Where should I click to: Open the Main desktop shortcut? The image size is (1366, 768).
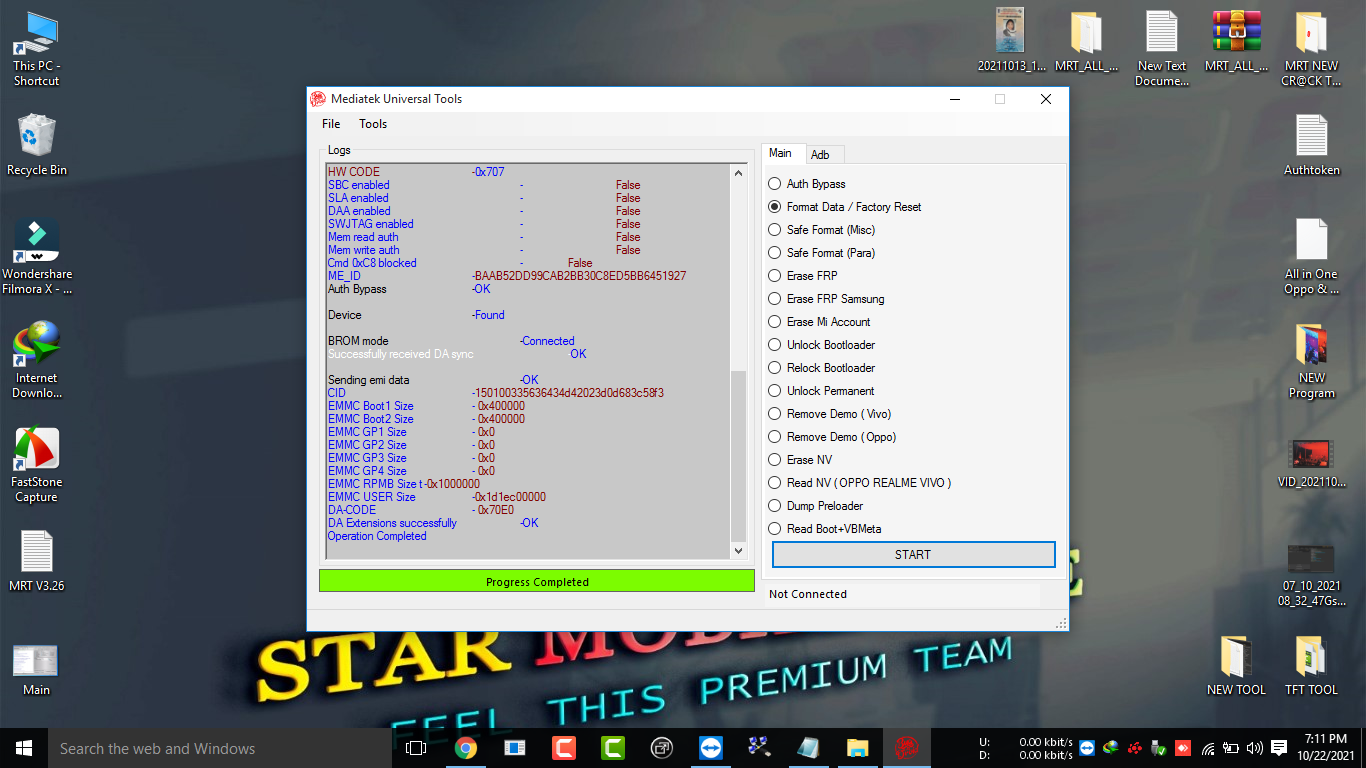(36, 669)
